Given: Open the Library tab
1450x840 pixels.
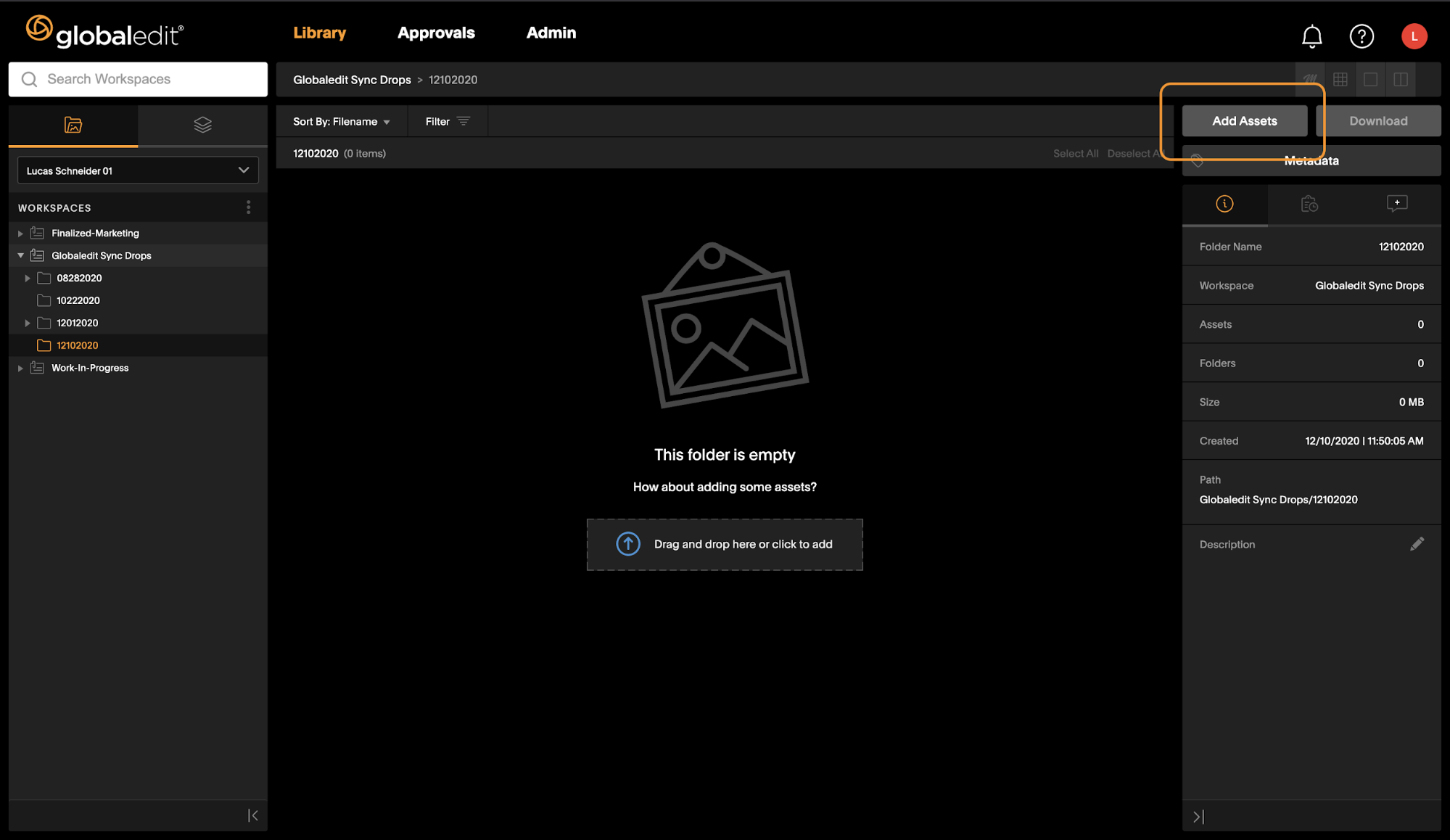Looking at the screenshot, I should click(319, 33).
